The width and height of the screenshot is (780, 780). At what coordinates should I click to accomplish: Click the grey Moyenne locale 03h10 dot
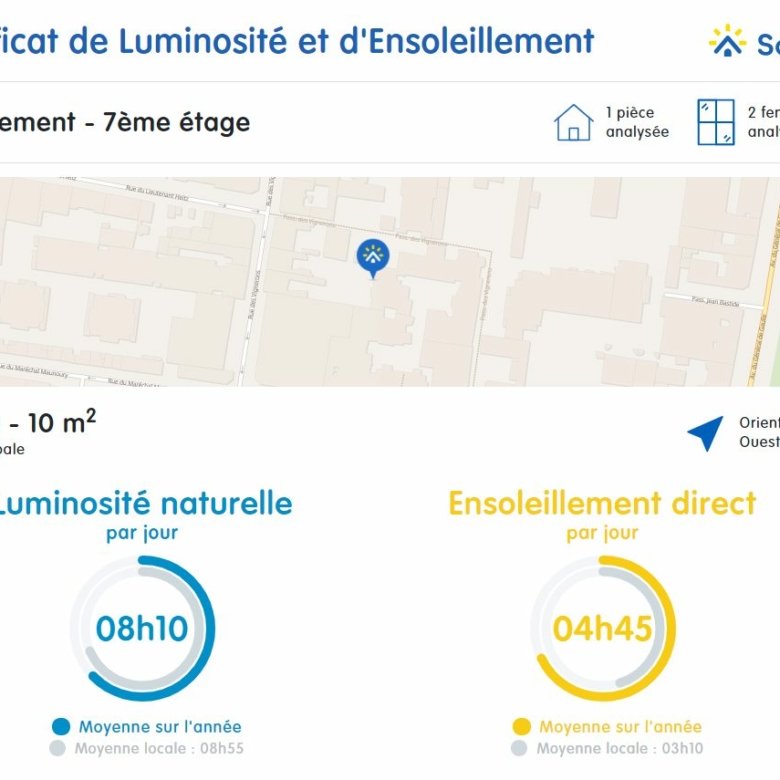coord(519,748)
